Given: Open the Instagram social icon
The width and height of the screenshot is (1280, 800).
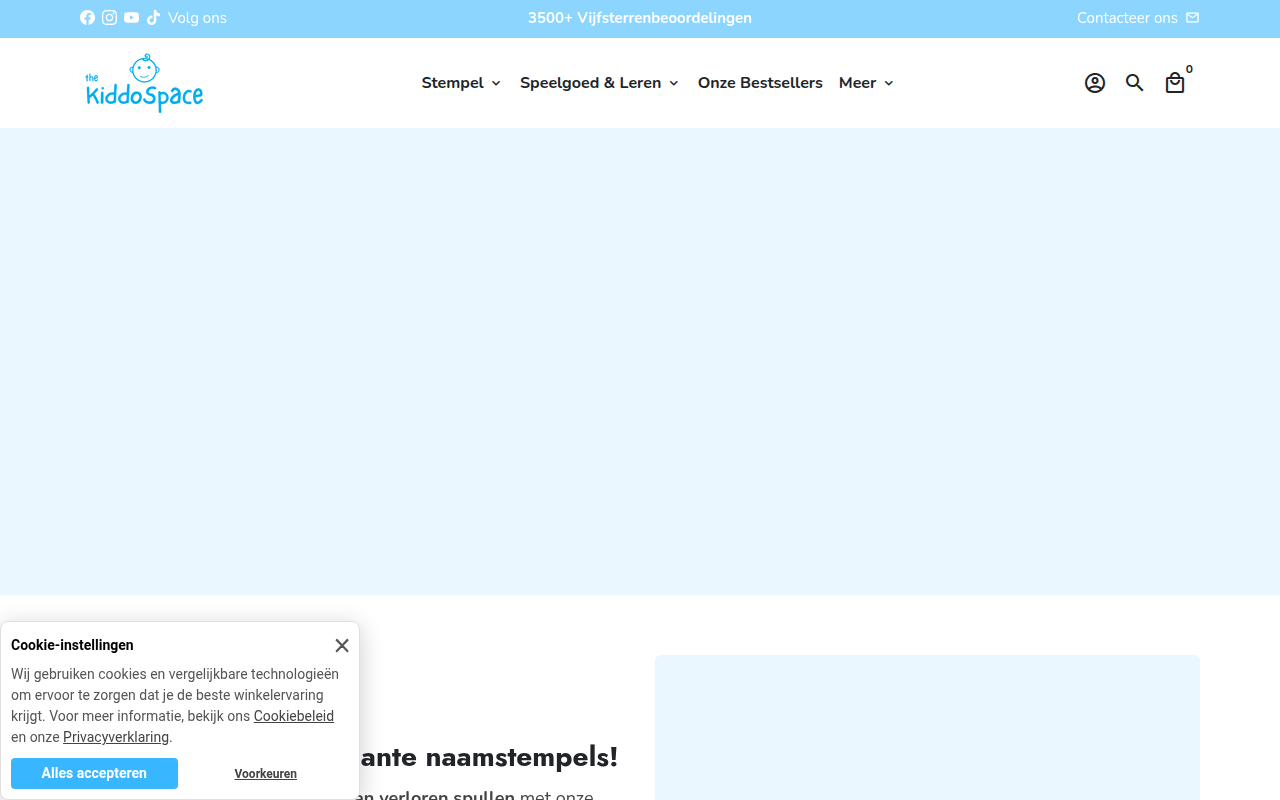Looking at the screenshot, I should pos(110,18).
